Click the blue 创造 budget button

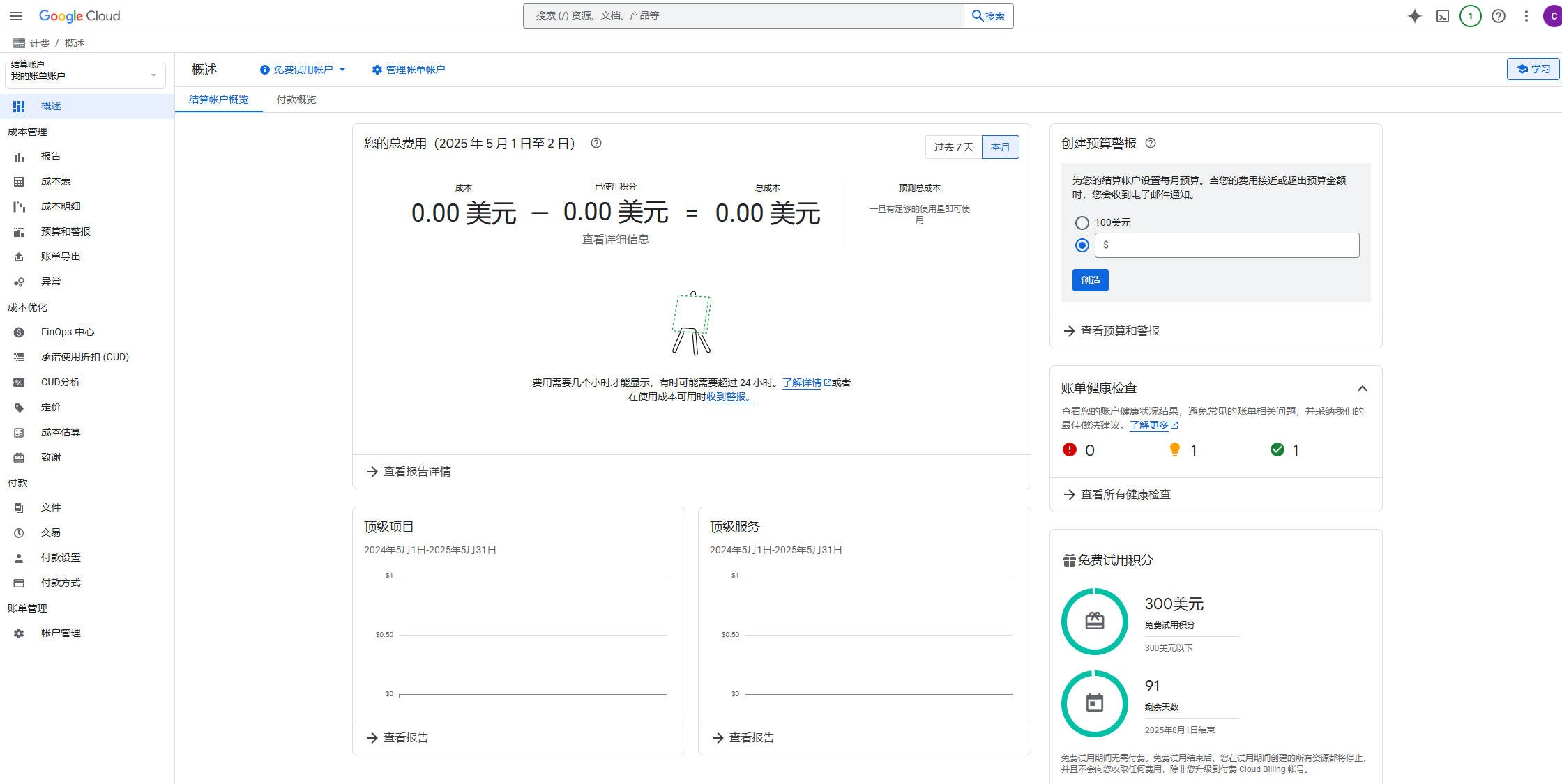pos(1090,280)
